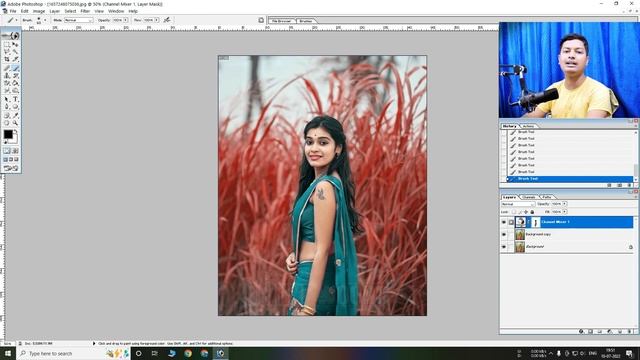640x360 pixels.
Task: Select the Lasso tool
Action: [7, 52]
